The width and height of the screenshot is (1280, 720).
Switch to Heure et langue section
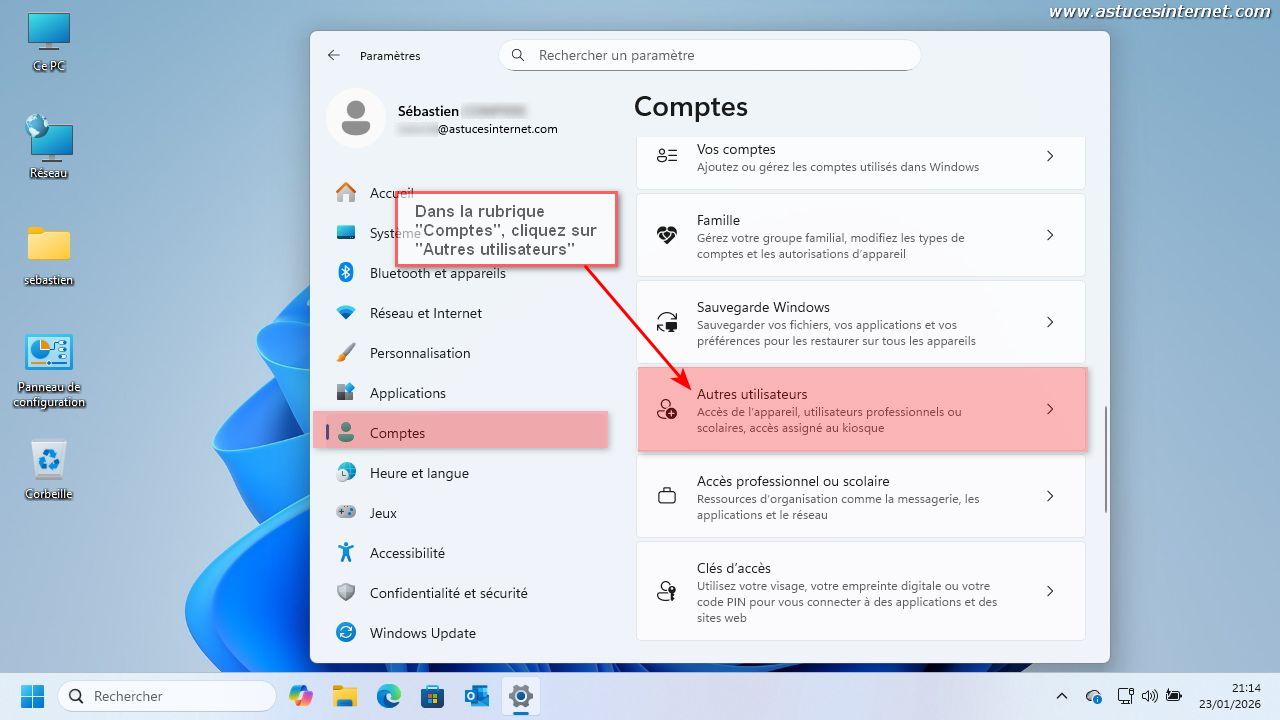(419, 473)
